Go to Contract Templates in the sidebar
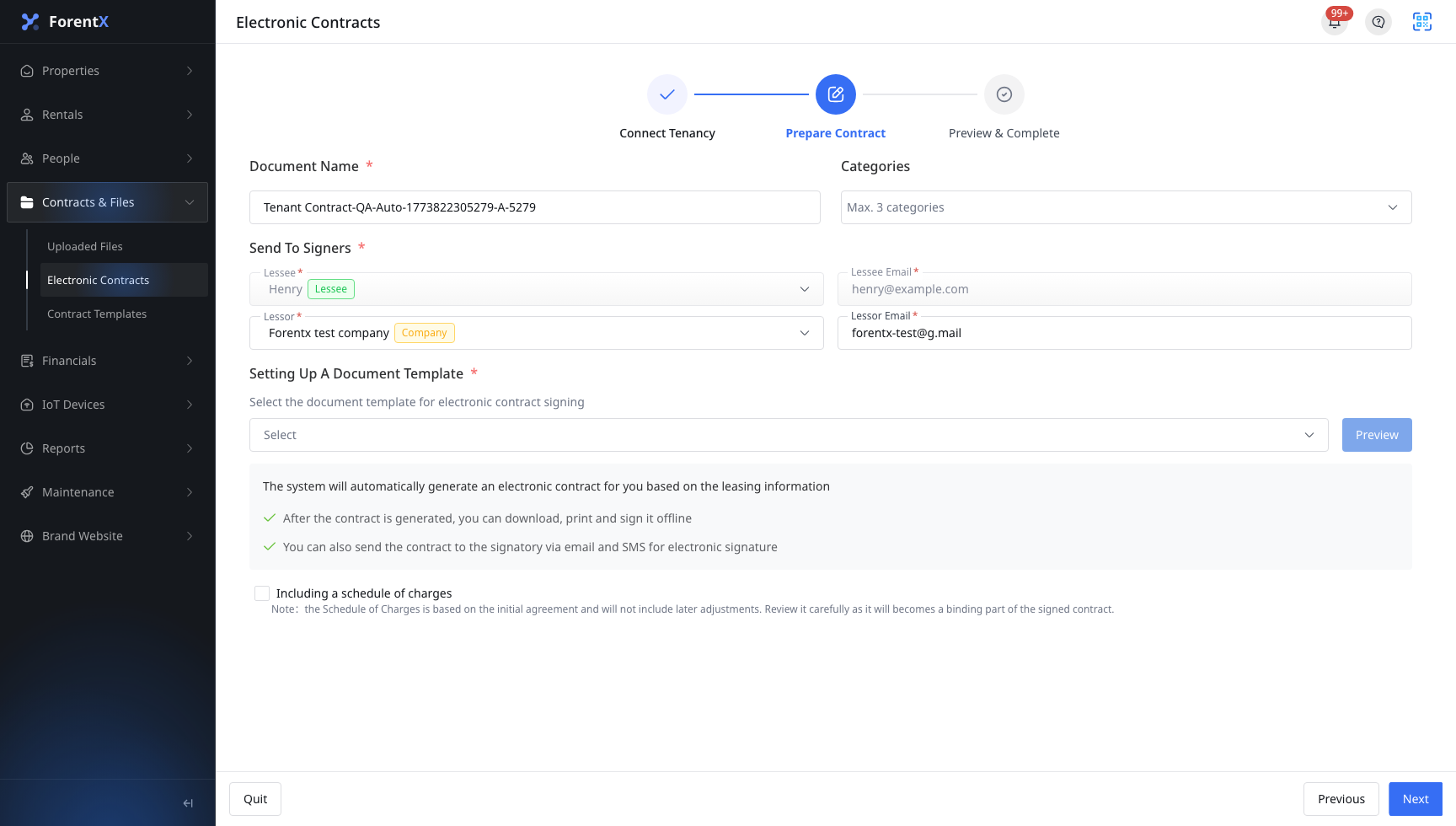The height and width of the screenshot is (826, 1456). (124, 314)
